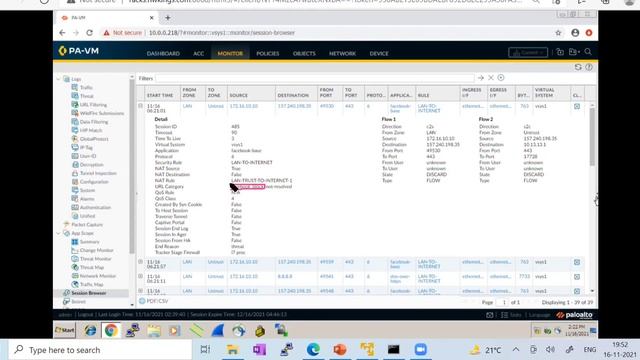The image size is (640, 360).
Task: Clear filter X icon
Action: click(491, 78)
